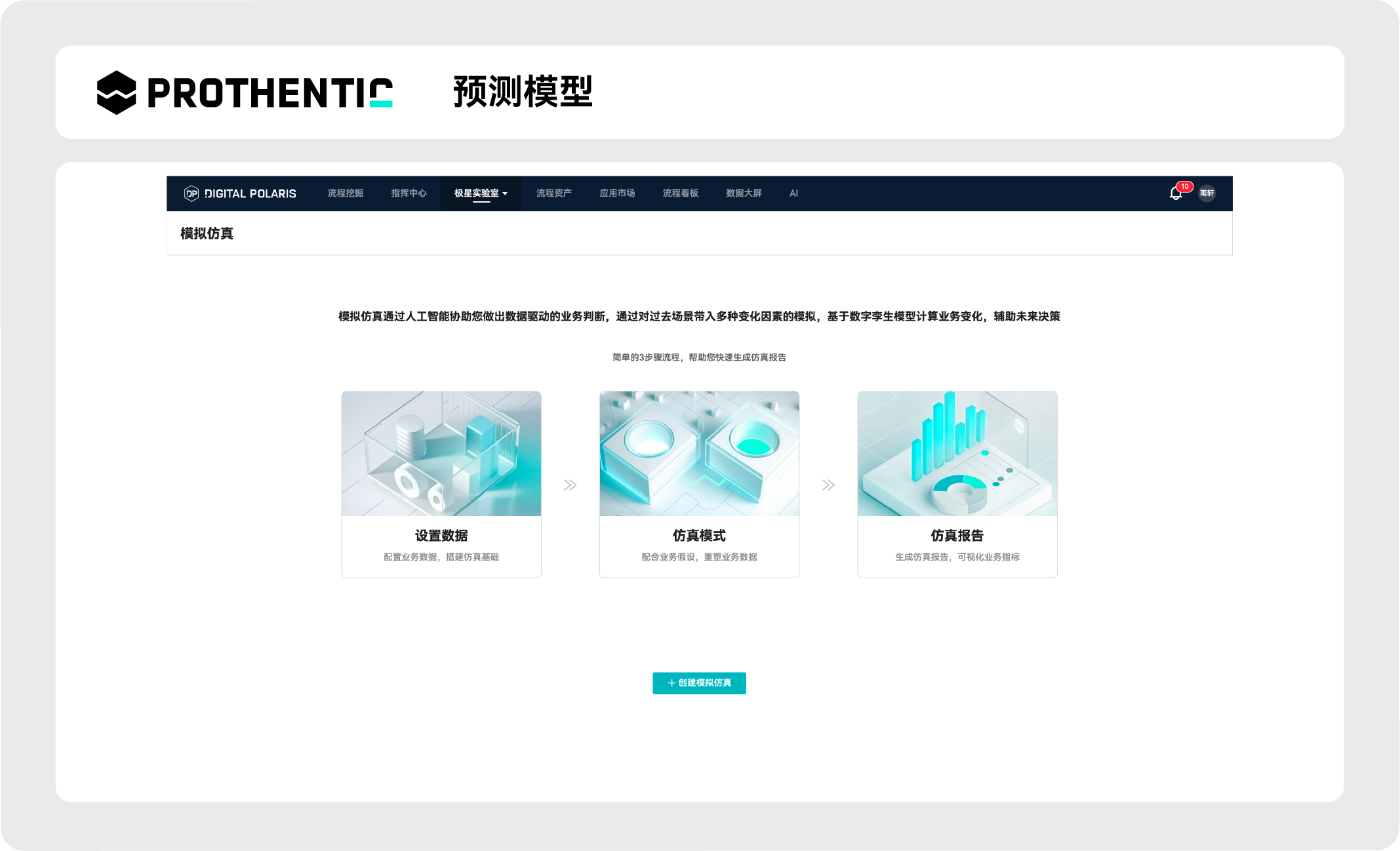The width and height of the screenshot is (1400, 851).
Task: Open 应用市场 from the top nav
Action: pos(617,193)
